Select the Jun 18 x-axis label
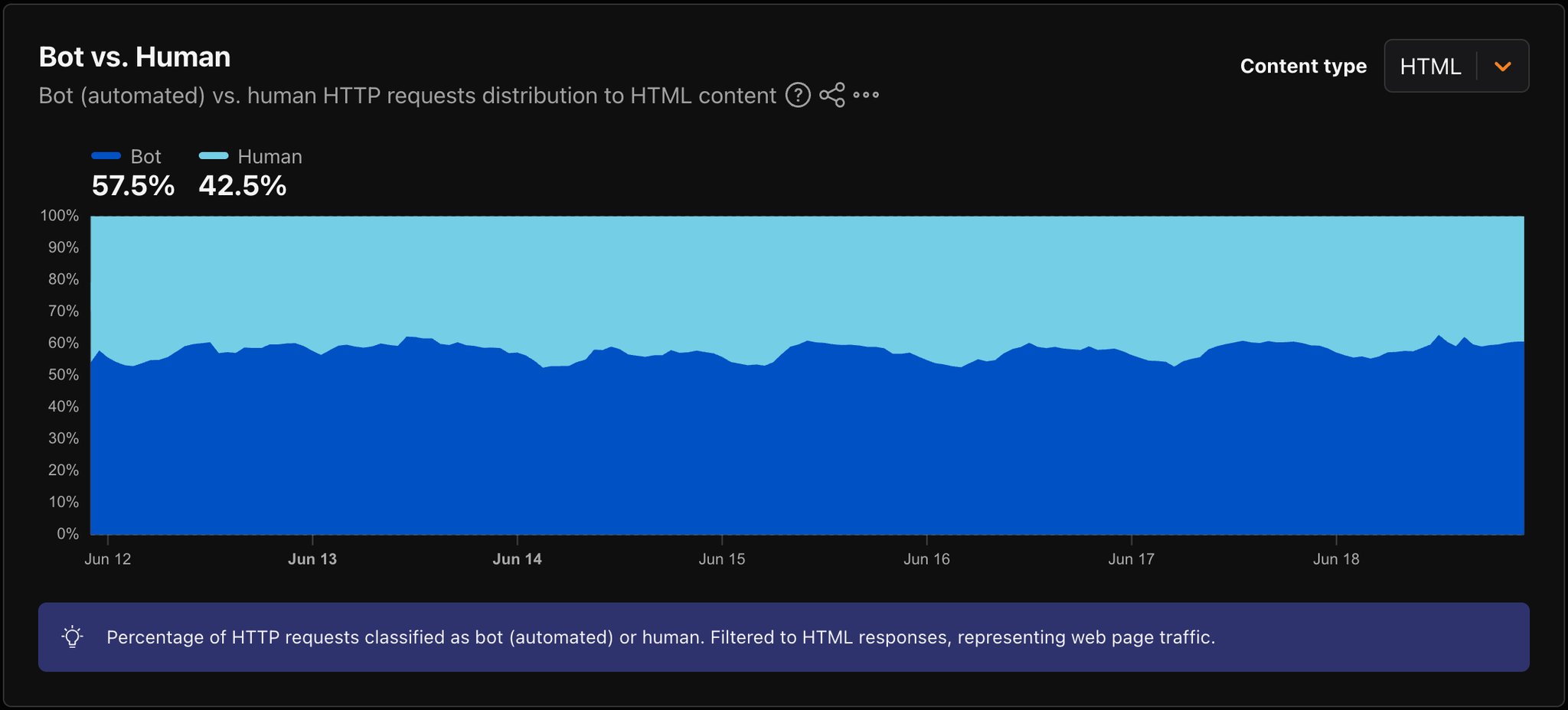The height and width of the screenshot is (710, 1568). [x=1336, y=559]
